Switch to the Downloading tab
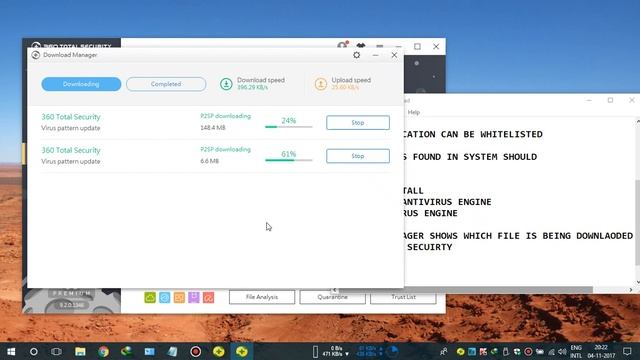 click(x=81, y=84)
